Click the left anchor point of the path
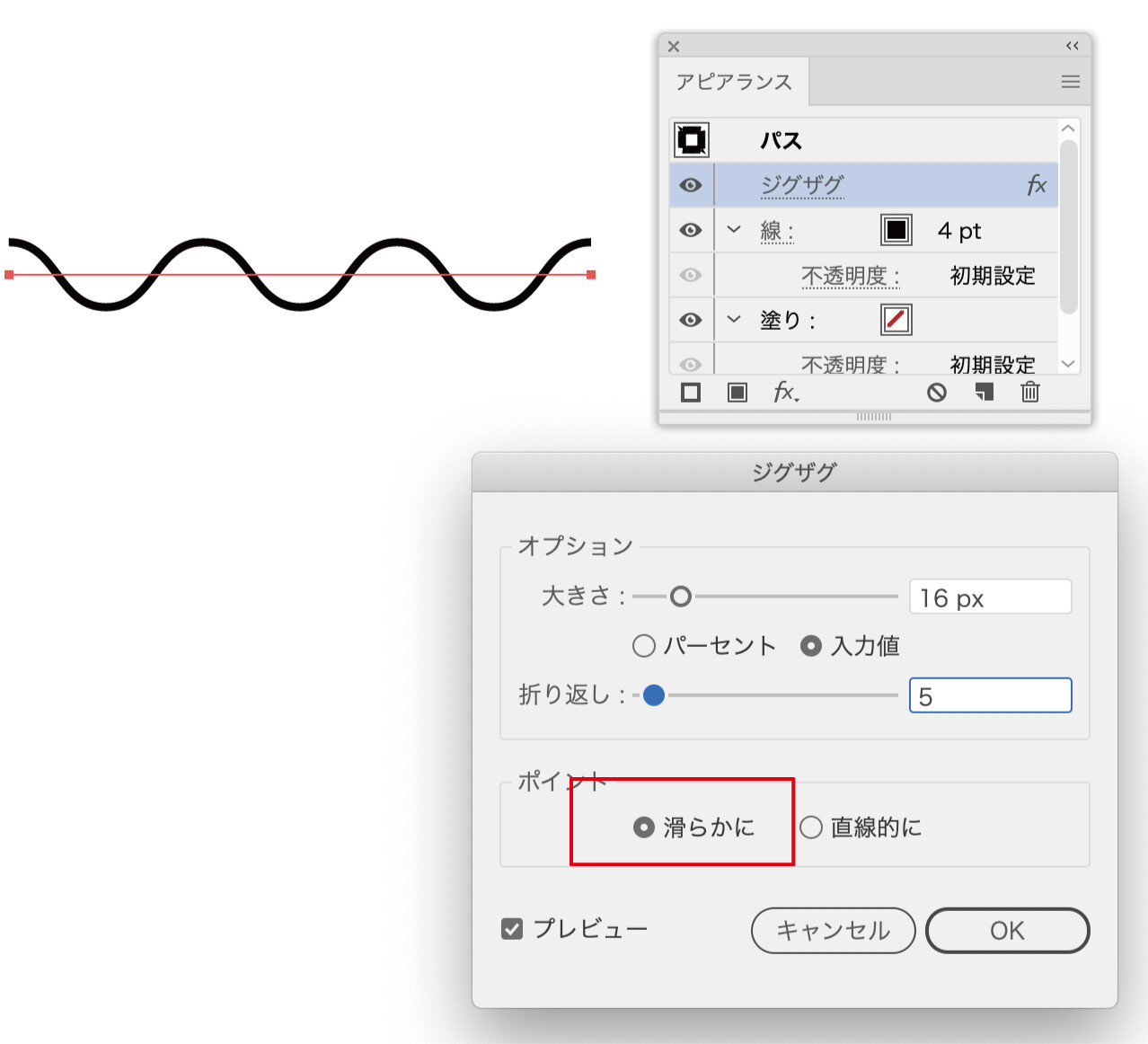Viewport: 1148px width, 1044px height. pos(9,275)
